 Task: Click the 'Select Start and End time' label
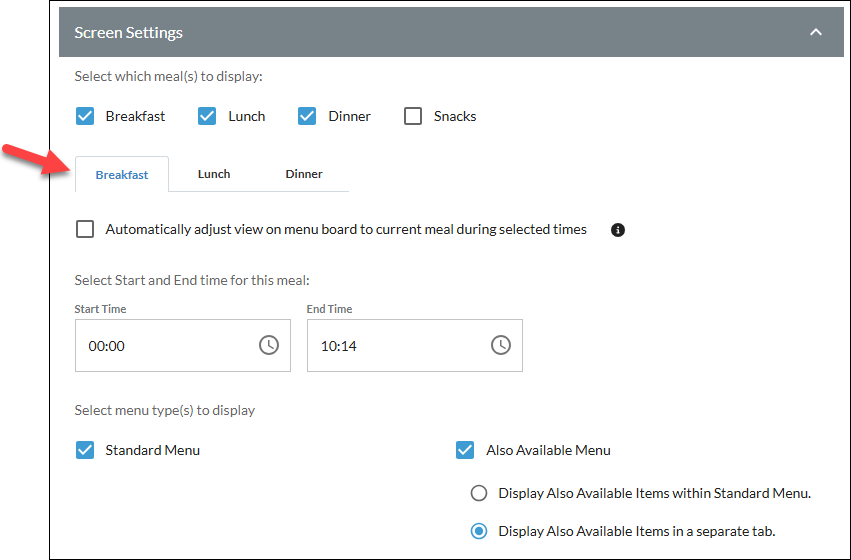[x=192, y=281]
